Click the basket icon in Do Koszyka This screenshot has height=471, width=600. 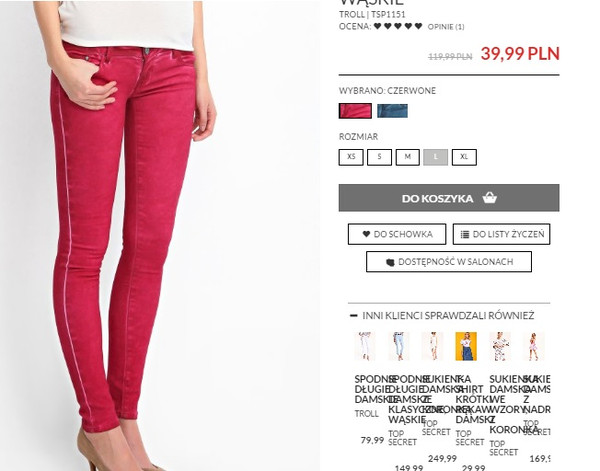(489, 198)
